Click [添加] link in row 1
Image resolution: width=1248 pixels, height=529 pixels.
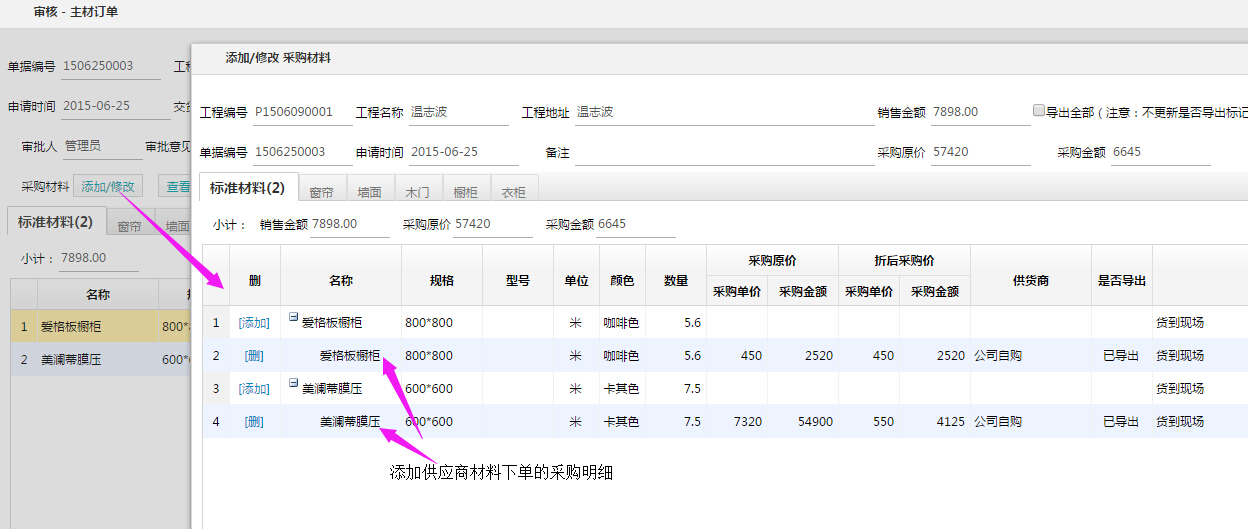tap(254, 323)
